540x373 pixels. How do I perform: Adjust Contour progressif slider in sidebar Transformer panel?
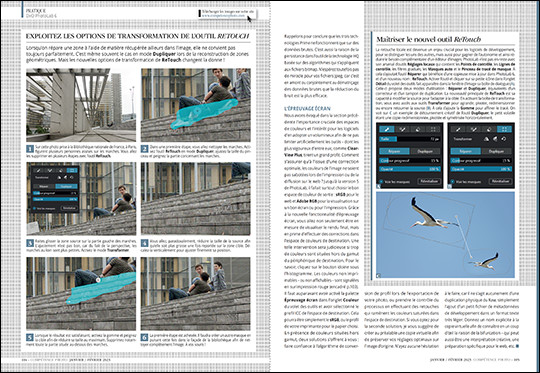(x=481, y=160)
